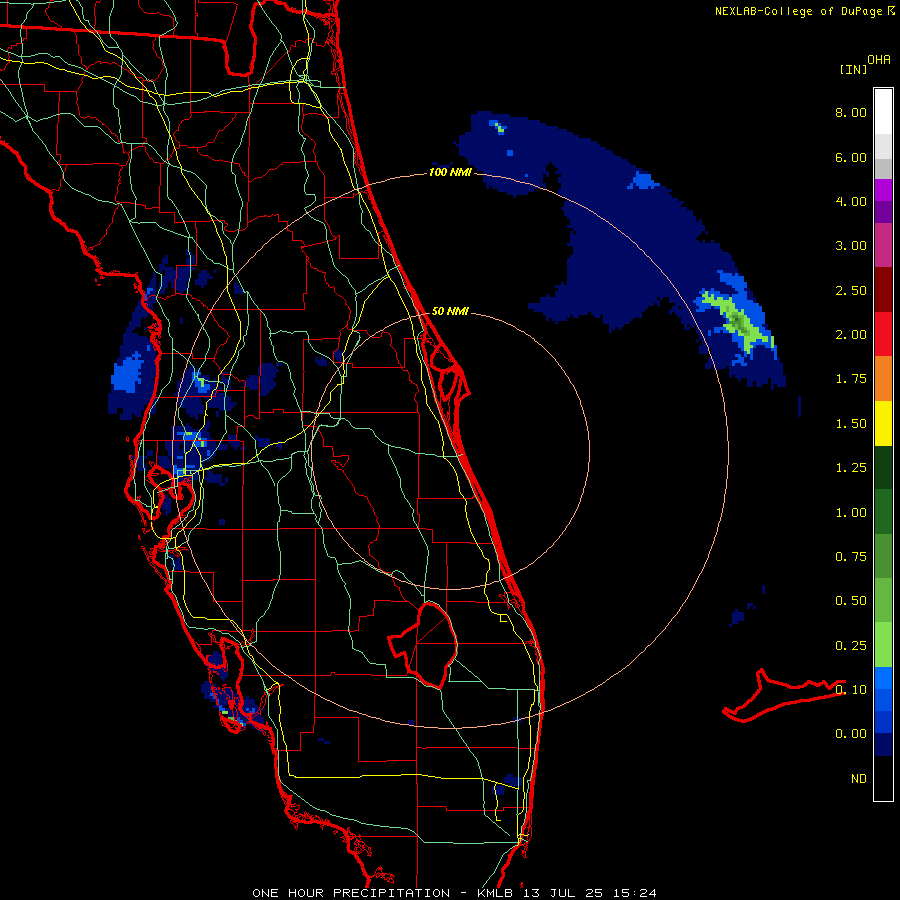
Task: Click inside the Lake Okeechobee outline
Action: pos(432,646)
